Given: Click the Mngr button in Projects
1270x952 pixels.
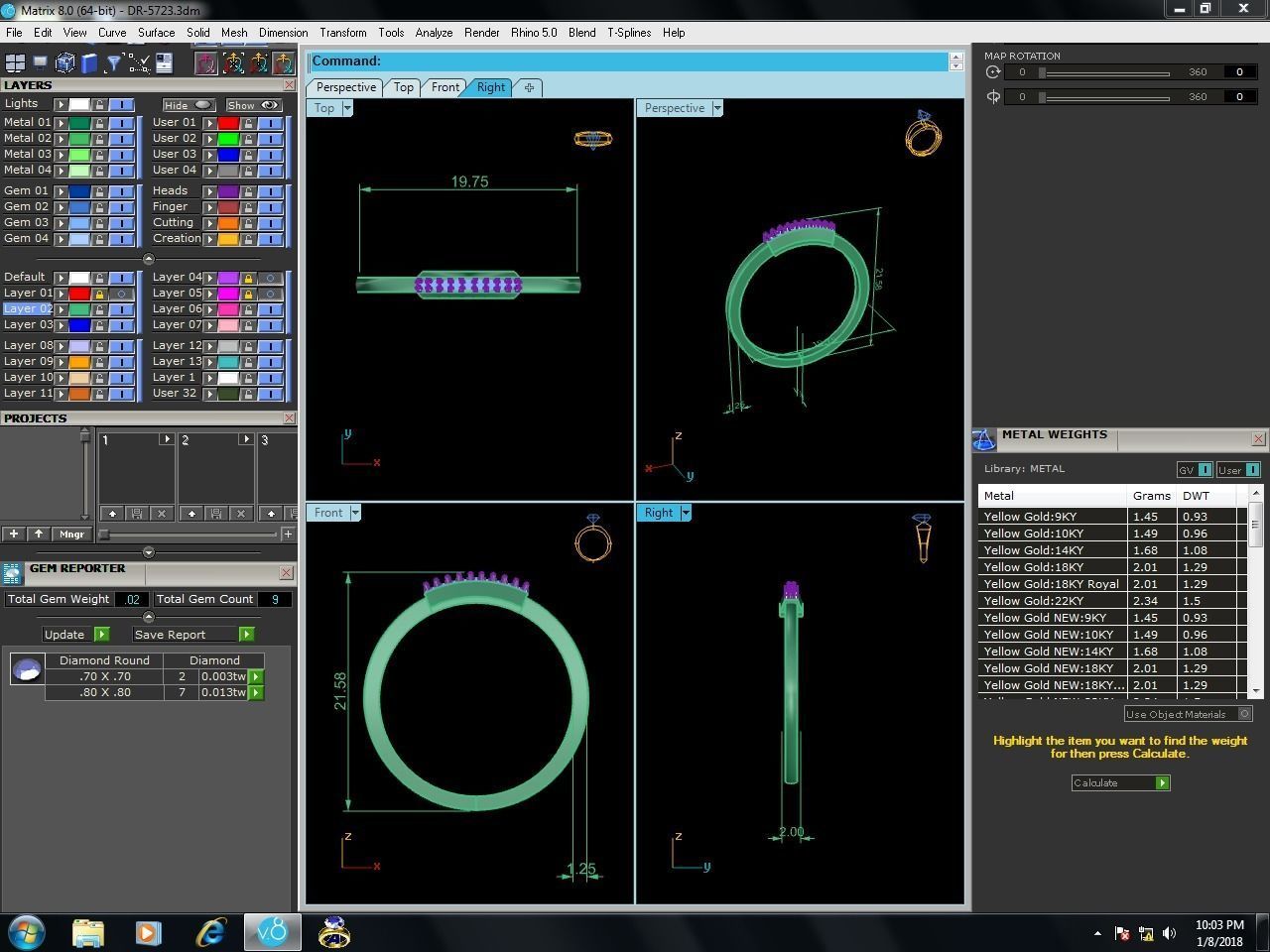Looking at the screenshot, I should pos(71,535).
